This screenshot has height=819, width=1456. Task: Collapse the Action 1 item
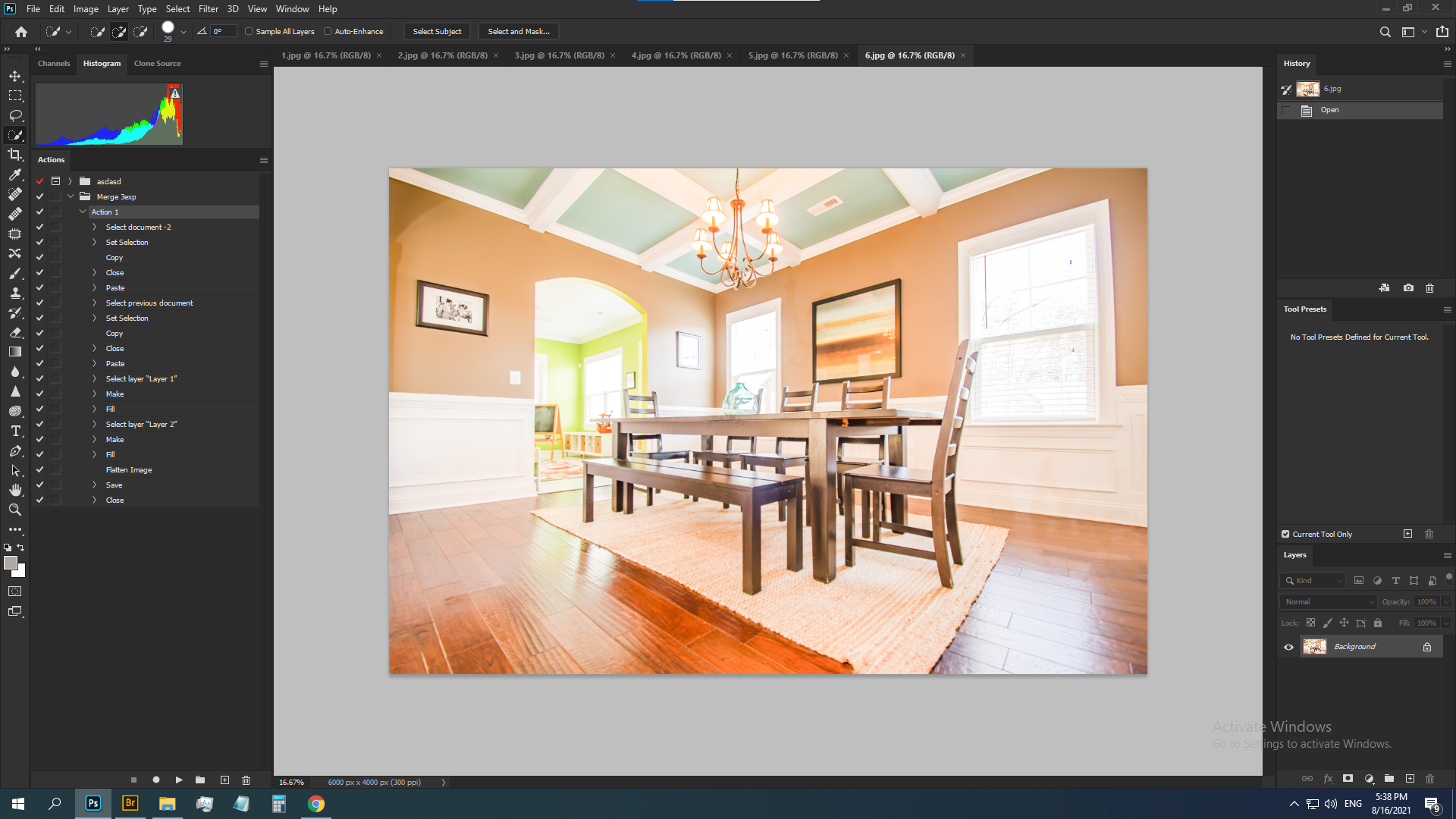[83, 212]
